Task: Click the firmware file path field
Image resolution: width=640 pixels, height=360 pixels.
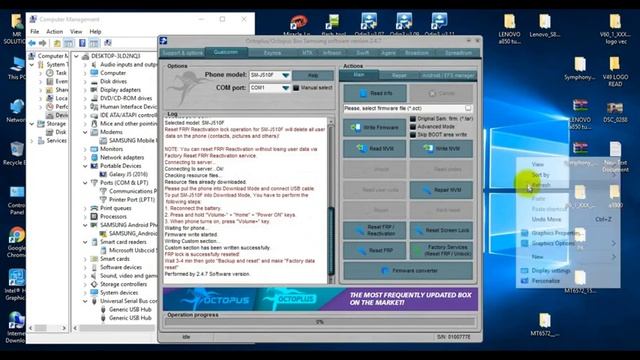Action: point(404,108)
